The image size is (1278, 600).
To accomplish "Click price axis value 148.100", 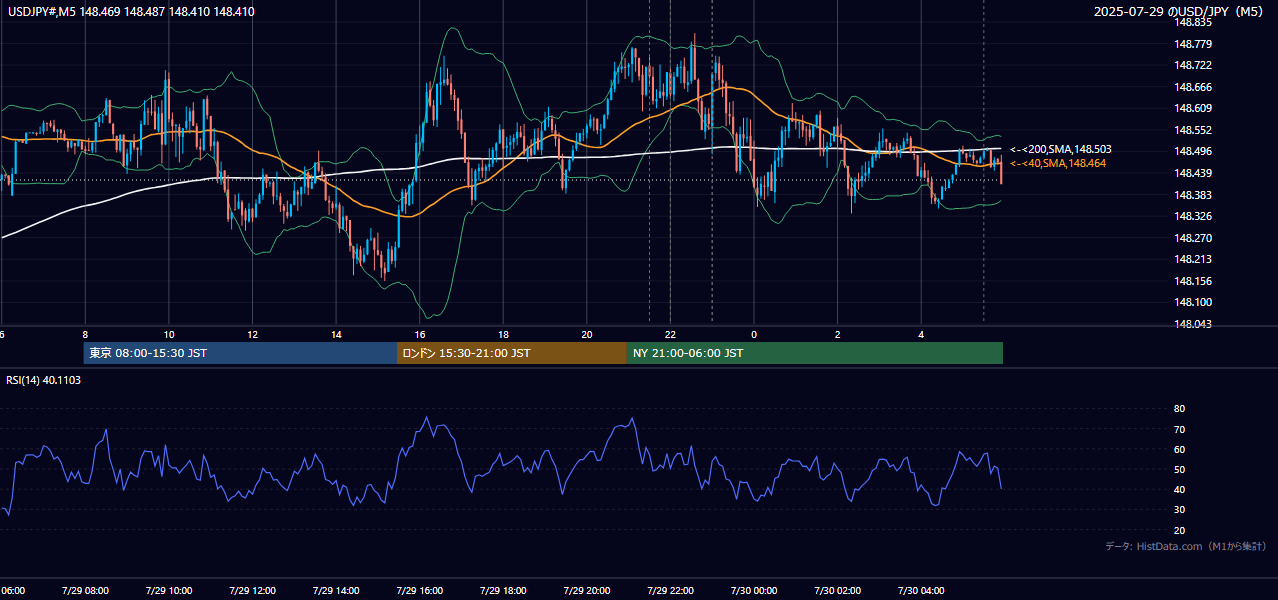I will tap(1192, 302).
